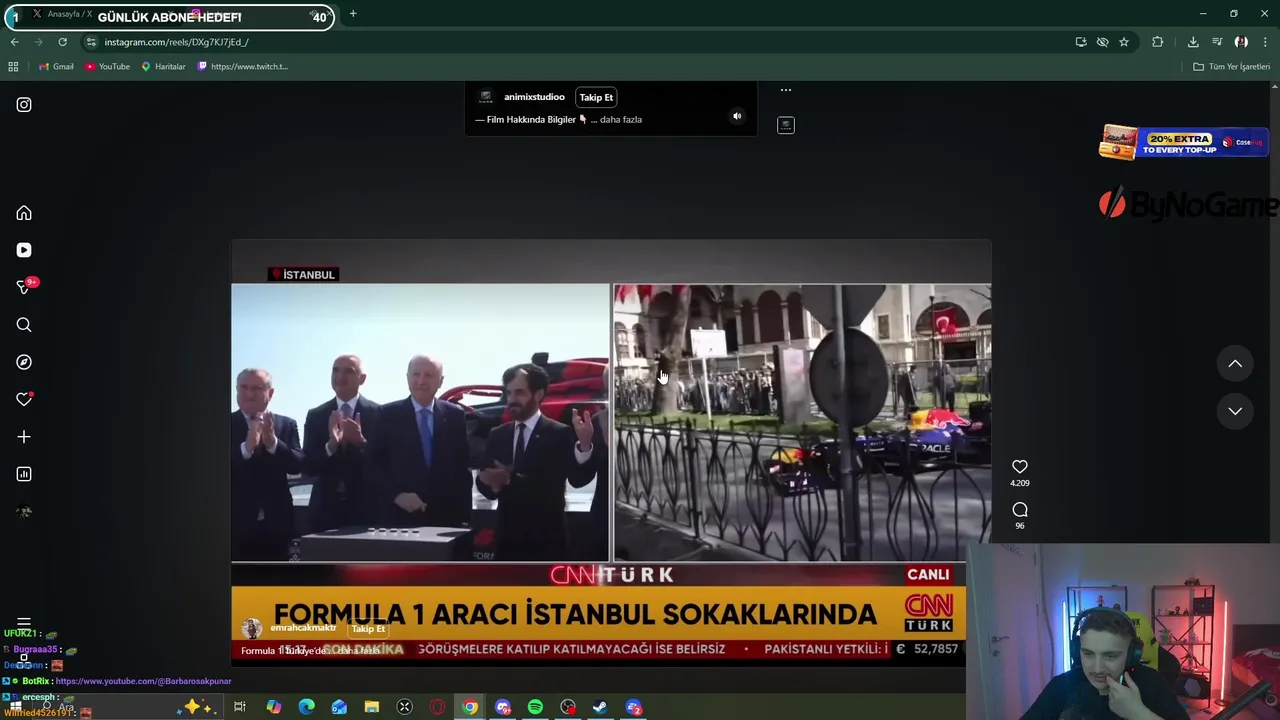Image resolution: width=1280 pixels, height=720 pixels.
Task: Expand caption with daha fazla
Action: (x=621, y=120)
